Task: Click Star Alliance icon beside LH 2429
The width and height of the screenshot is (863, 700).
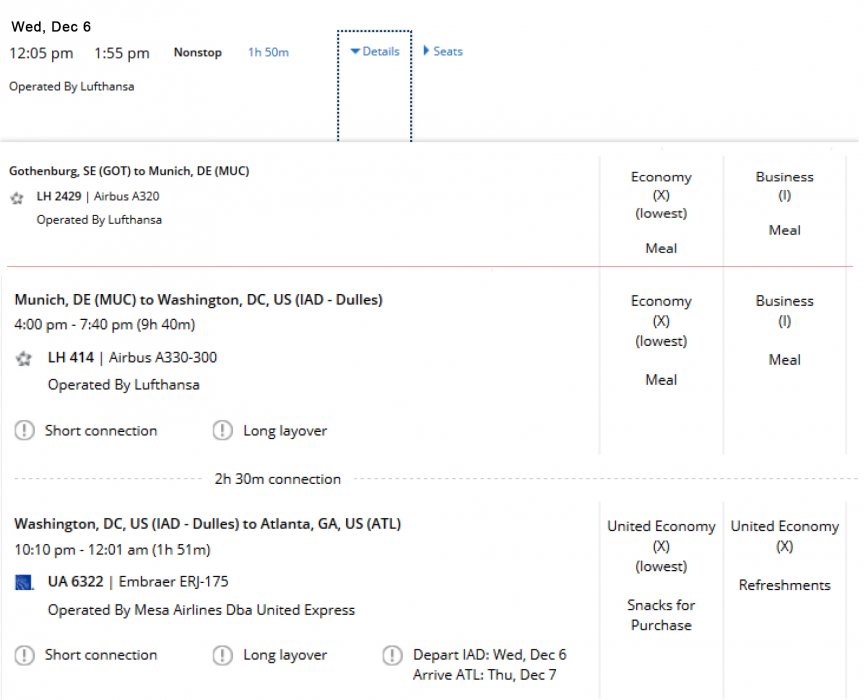Action: 17,198
